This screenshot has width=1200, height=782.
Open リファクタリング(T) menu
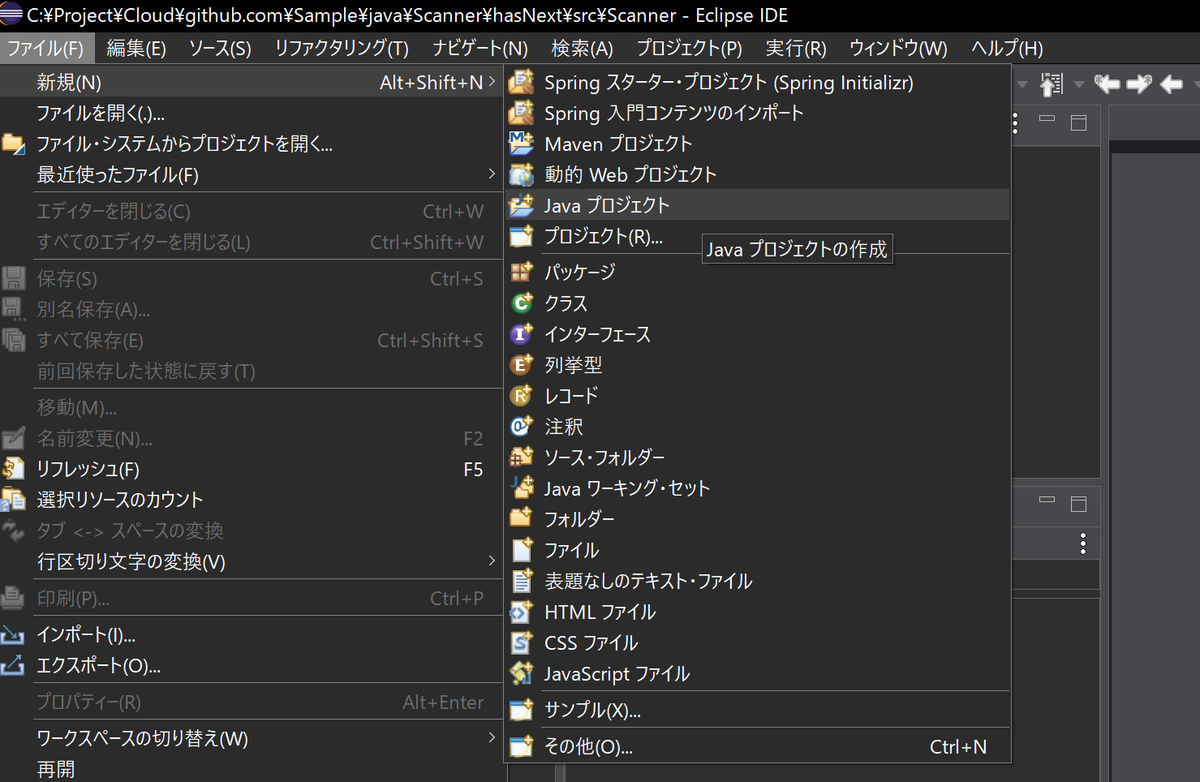[x=341, y=48]
